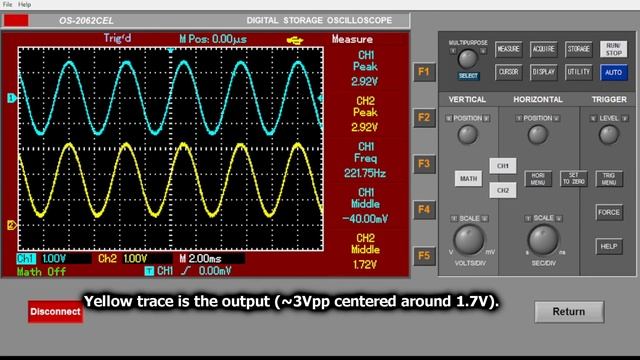The height and width of the screenshot is (360, 640).
Task: Open the HORI MENU button
Action: [x=538, y=179]
